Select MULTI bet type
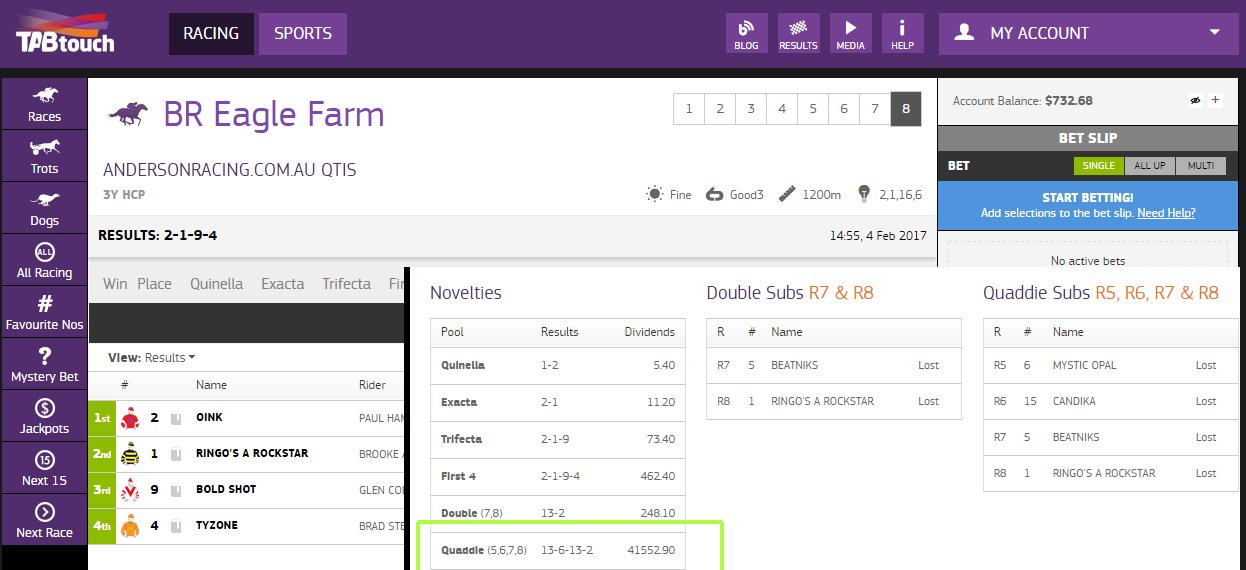This screenshot has height=570, width=1246. pyautogui.click(x=1201, y=166)
